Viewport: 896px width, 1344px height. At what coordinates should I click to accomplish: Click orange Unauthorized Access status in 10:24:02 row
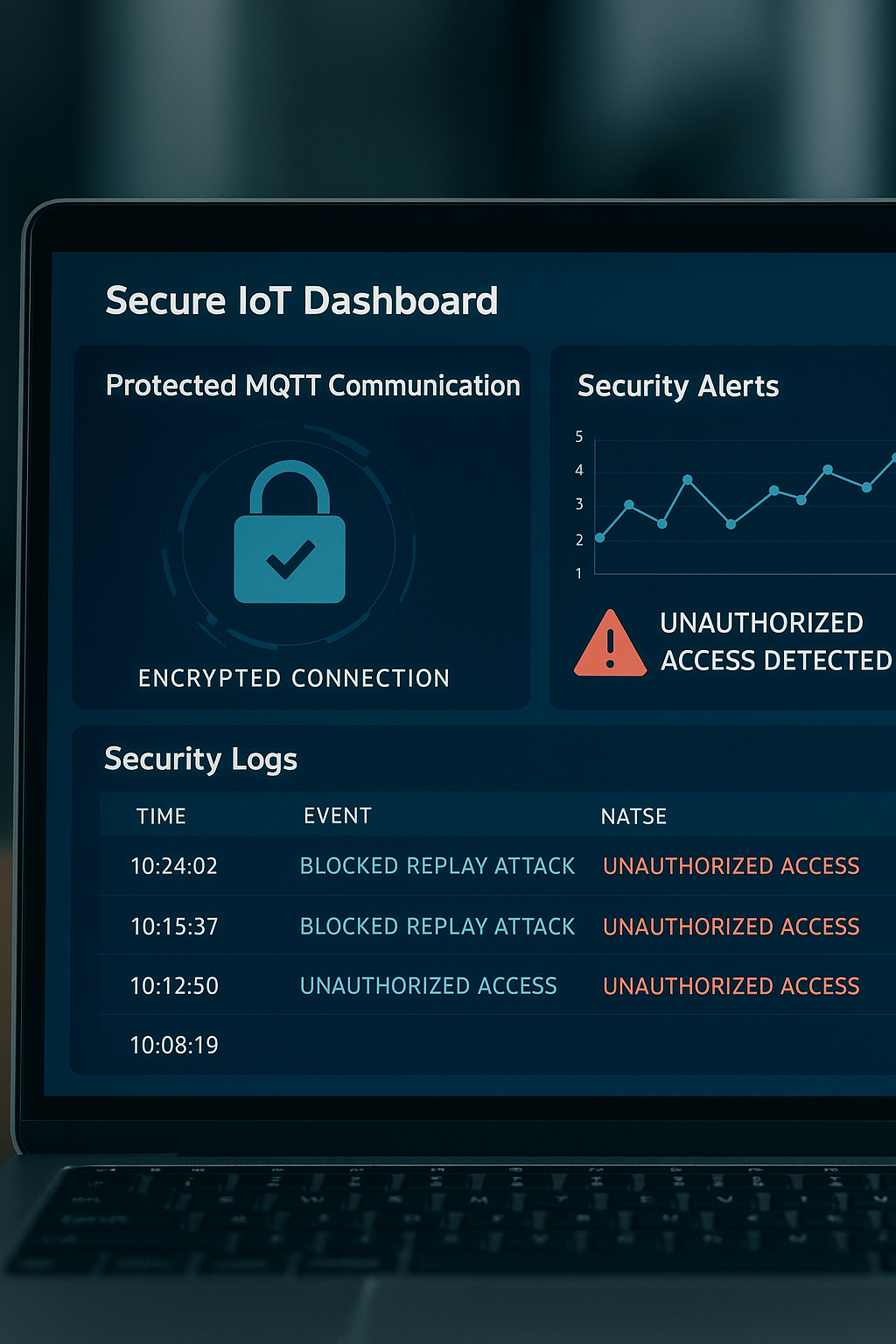pos(731,866)
